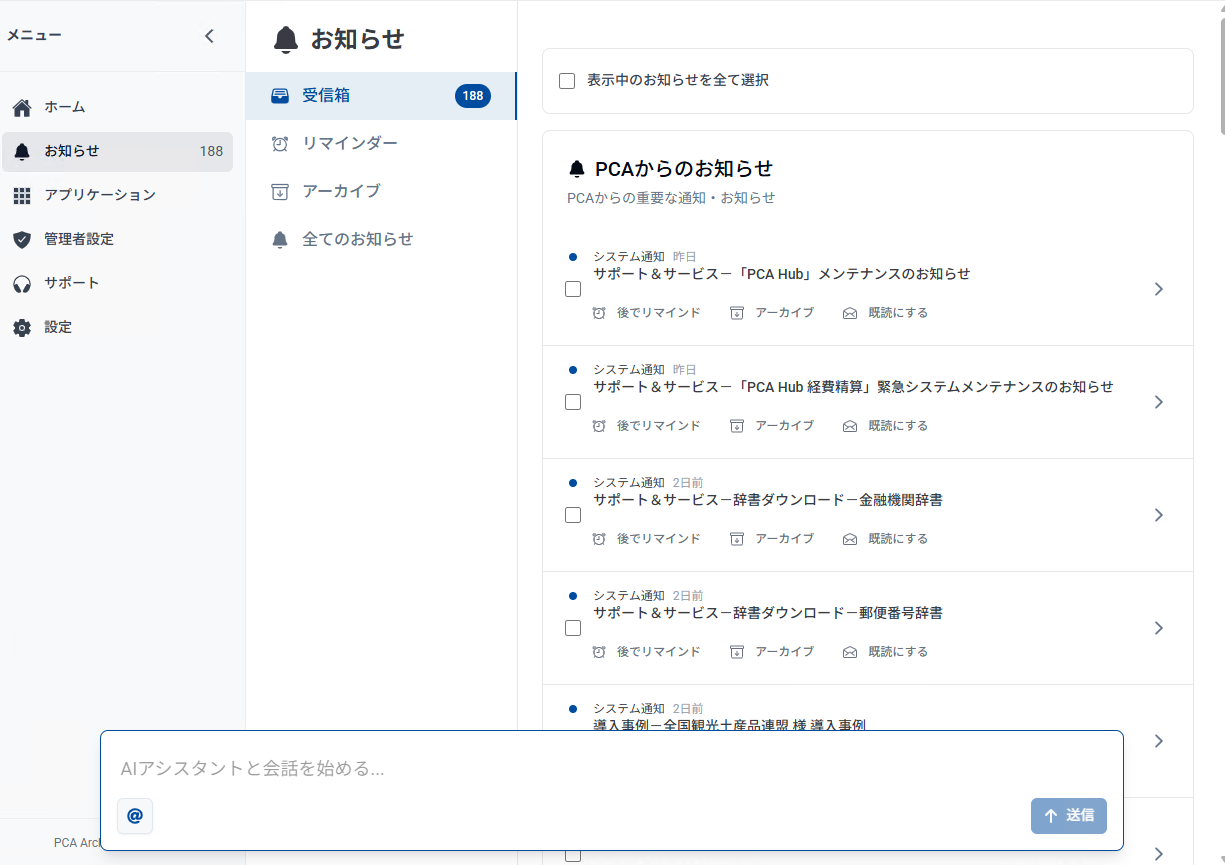Click the bell icon next to お知らせ heading

click(x=287, y=39)
